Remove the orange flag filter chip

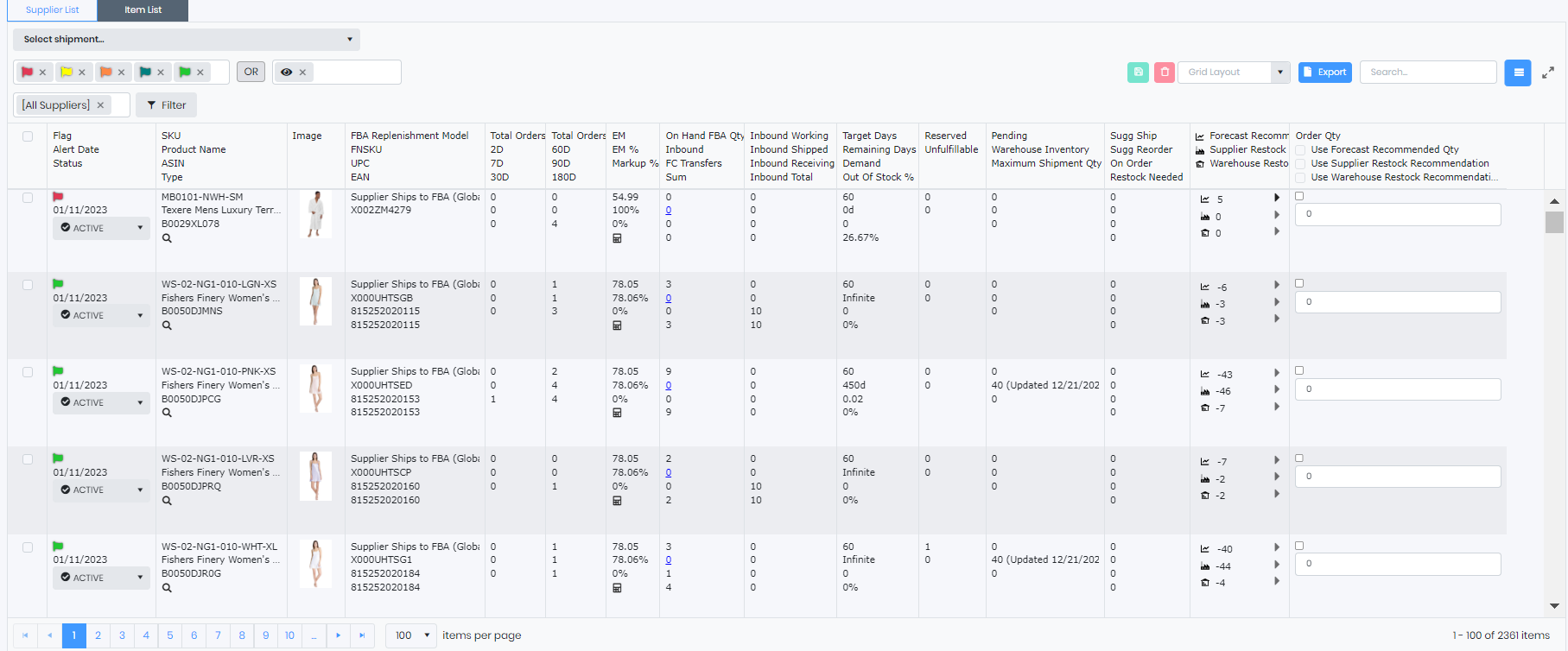click(x=121, y=73)
